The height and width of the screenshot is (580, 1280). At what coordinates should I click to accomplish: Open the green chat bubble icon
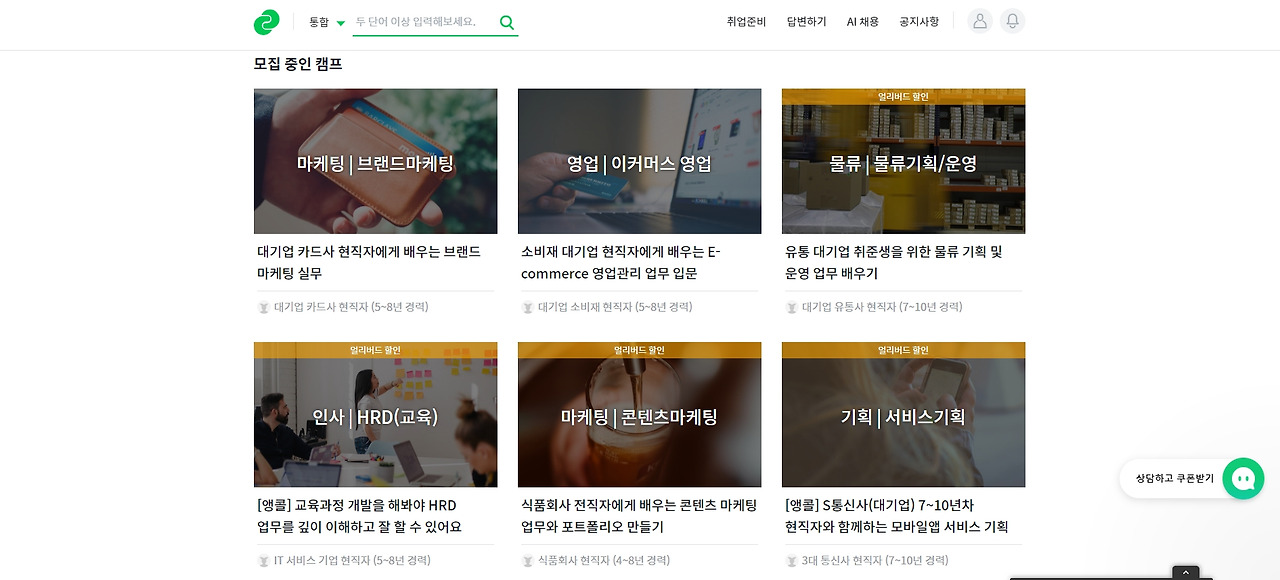(x=1243, y=479)
